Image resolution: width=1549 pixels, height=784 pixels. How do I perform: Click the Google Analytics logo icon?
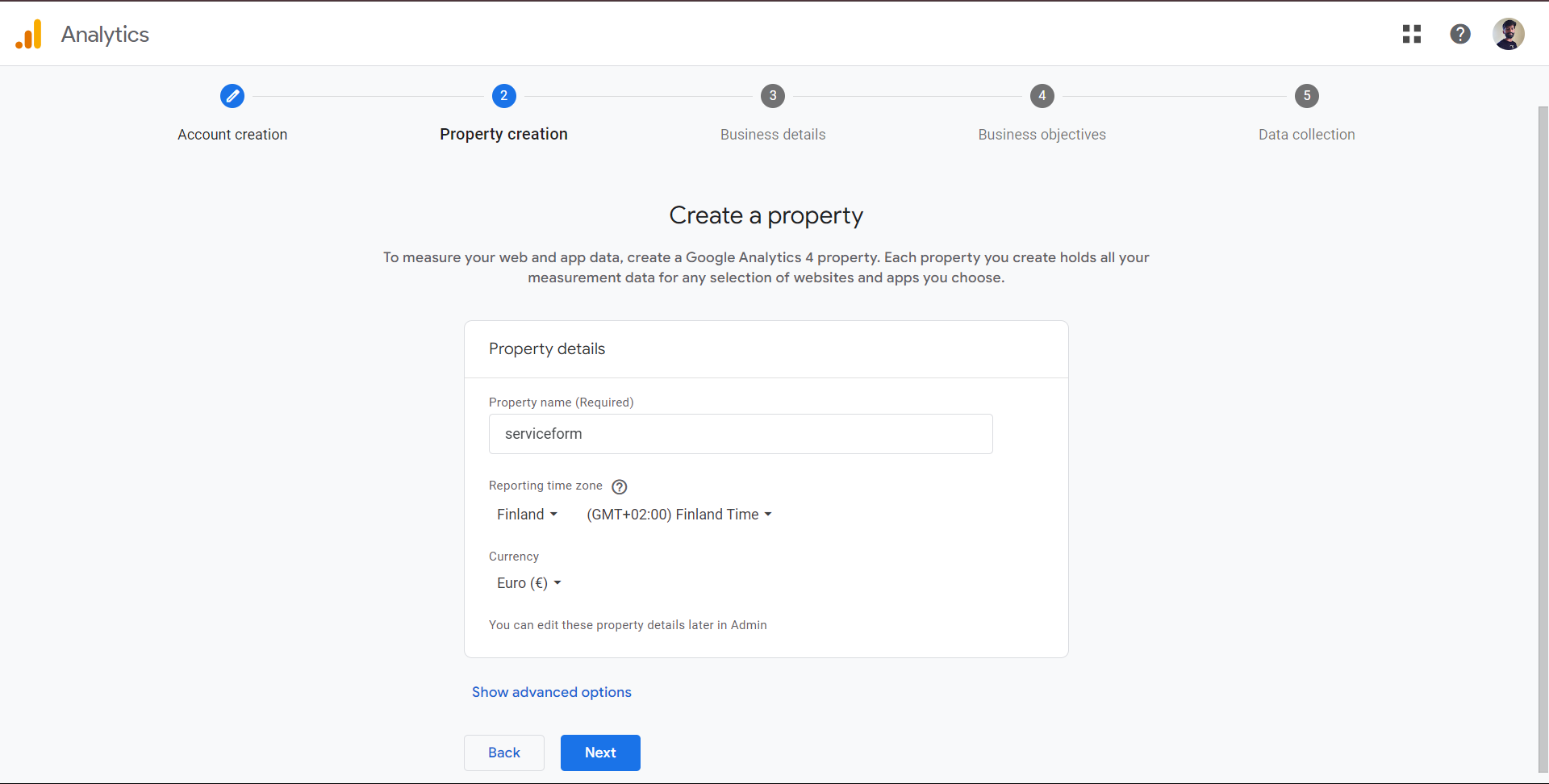(28, 35)
